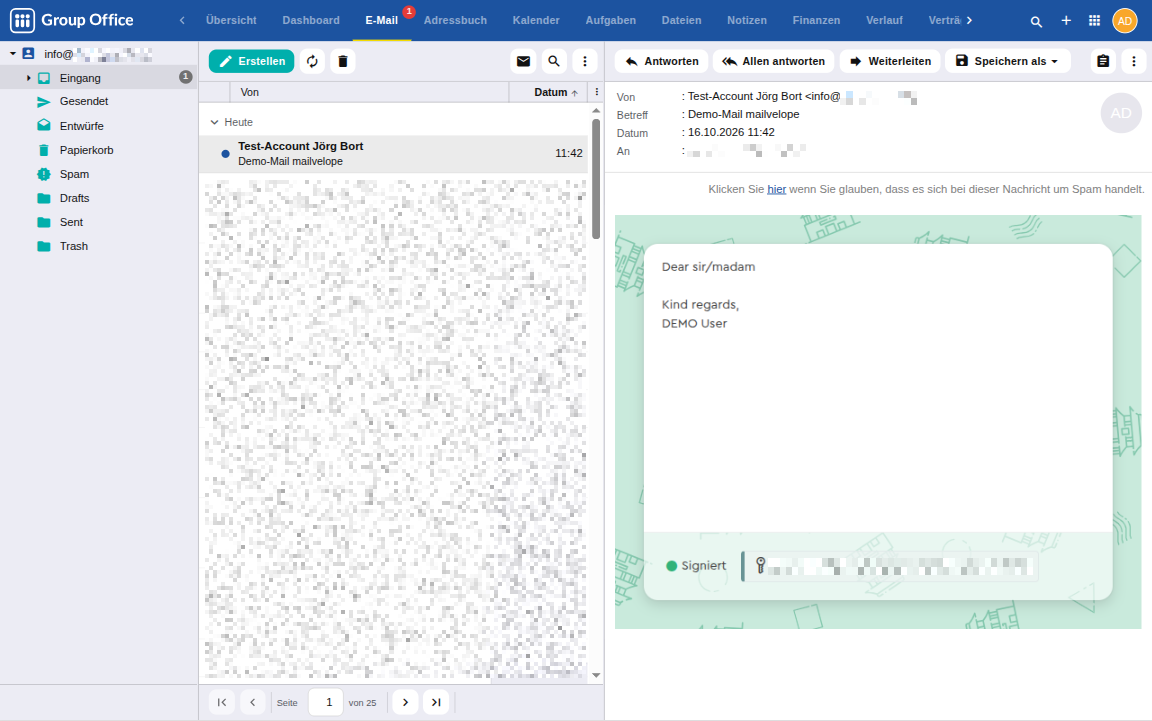Open the Speichern als dropdown
Image resolution: width=1152 pixels, height=721 pixels.
[x=1007, y=61]
